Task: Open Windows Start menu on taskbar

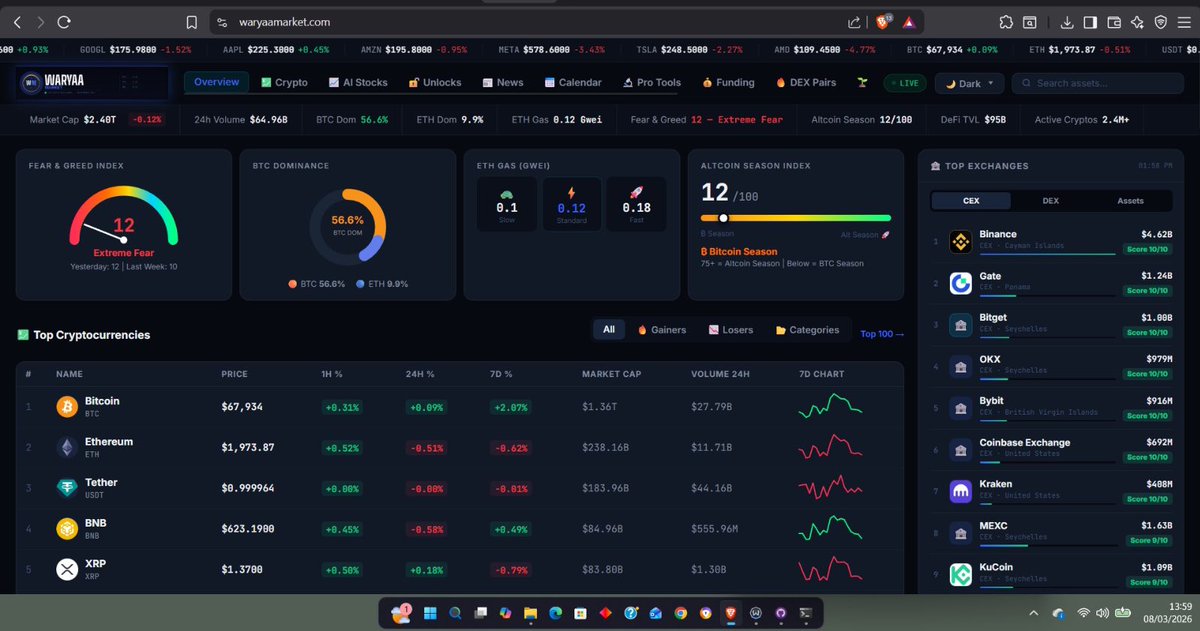Action: [431, 613]
